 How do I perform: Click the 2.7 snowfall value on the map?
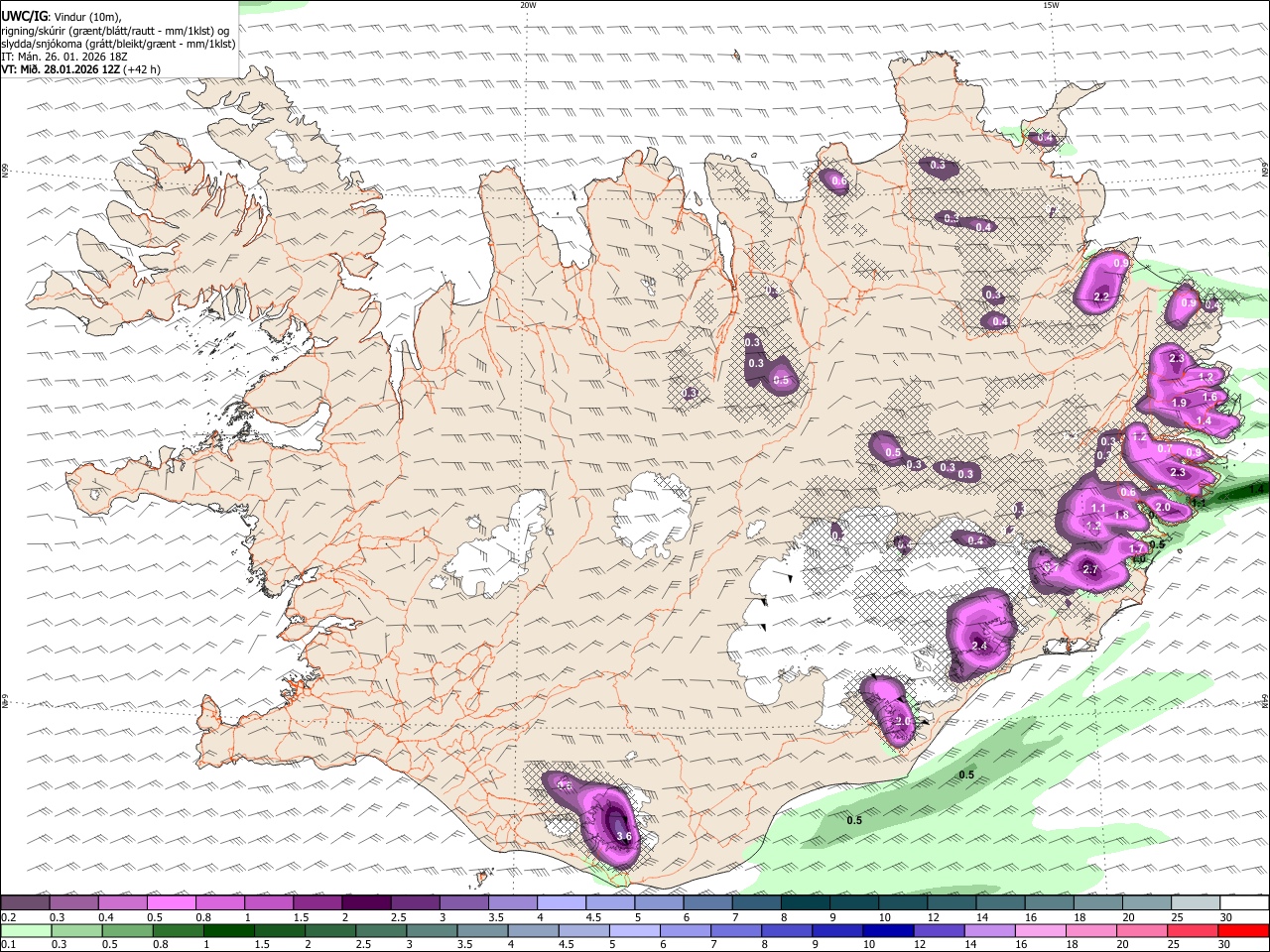point(1090,570)
